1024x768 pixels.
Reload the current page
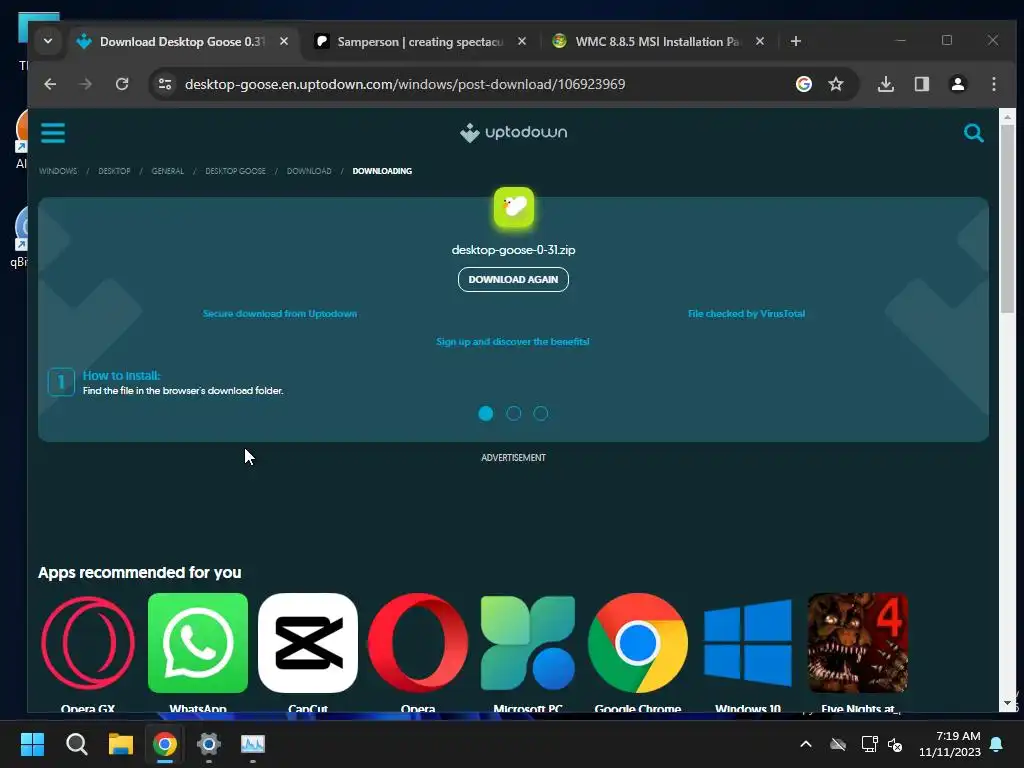(122, 84)
